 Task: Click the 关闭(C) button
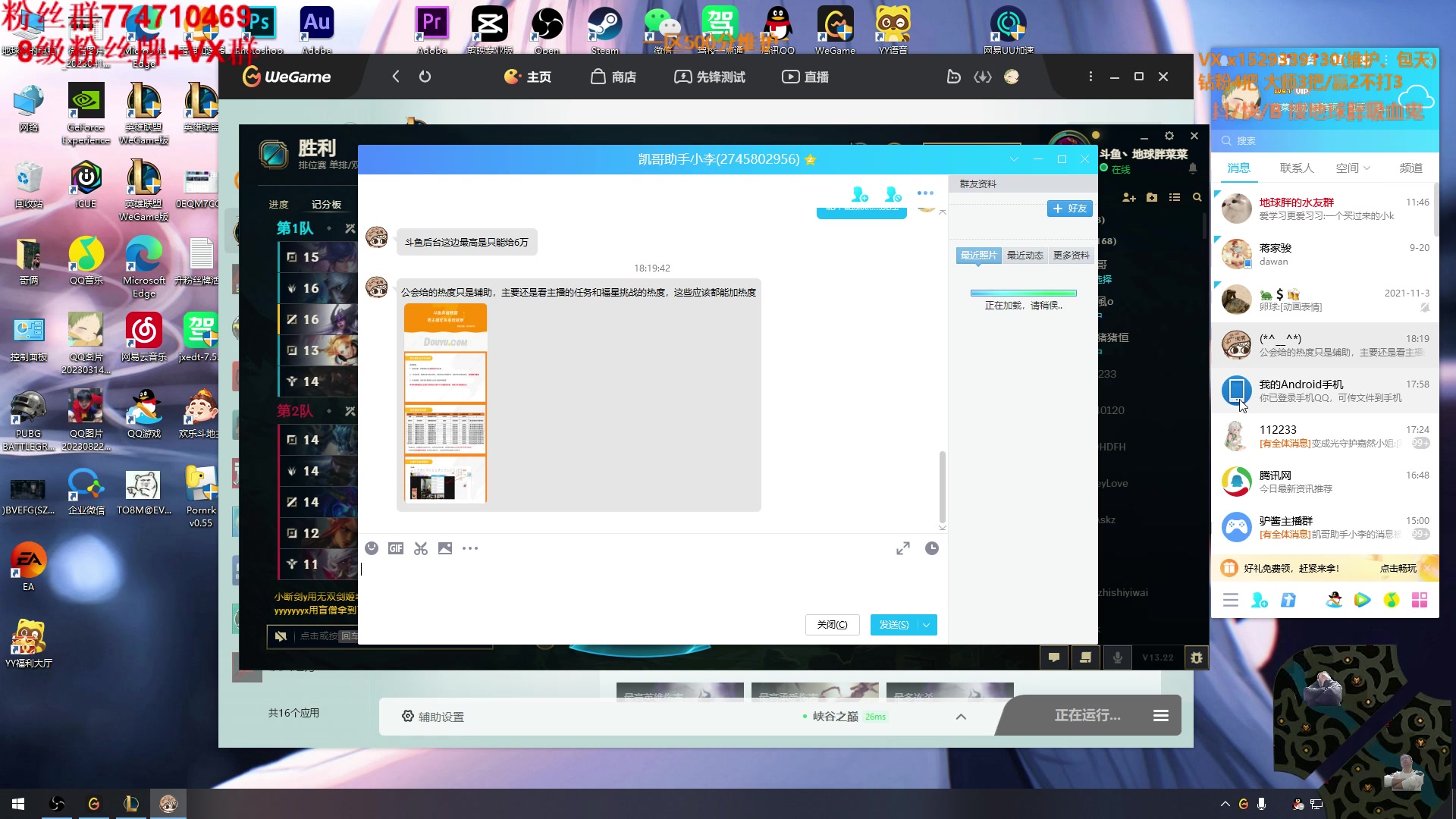[x=832, y=625]
